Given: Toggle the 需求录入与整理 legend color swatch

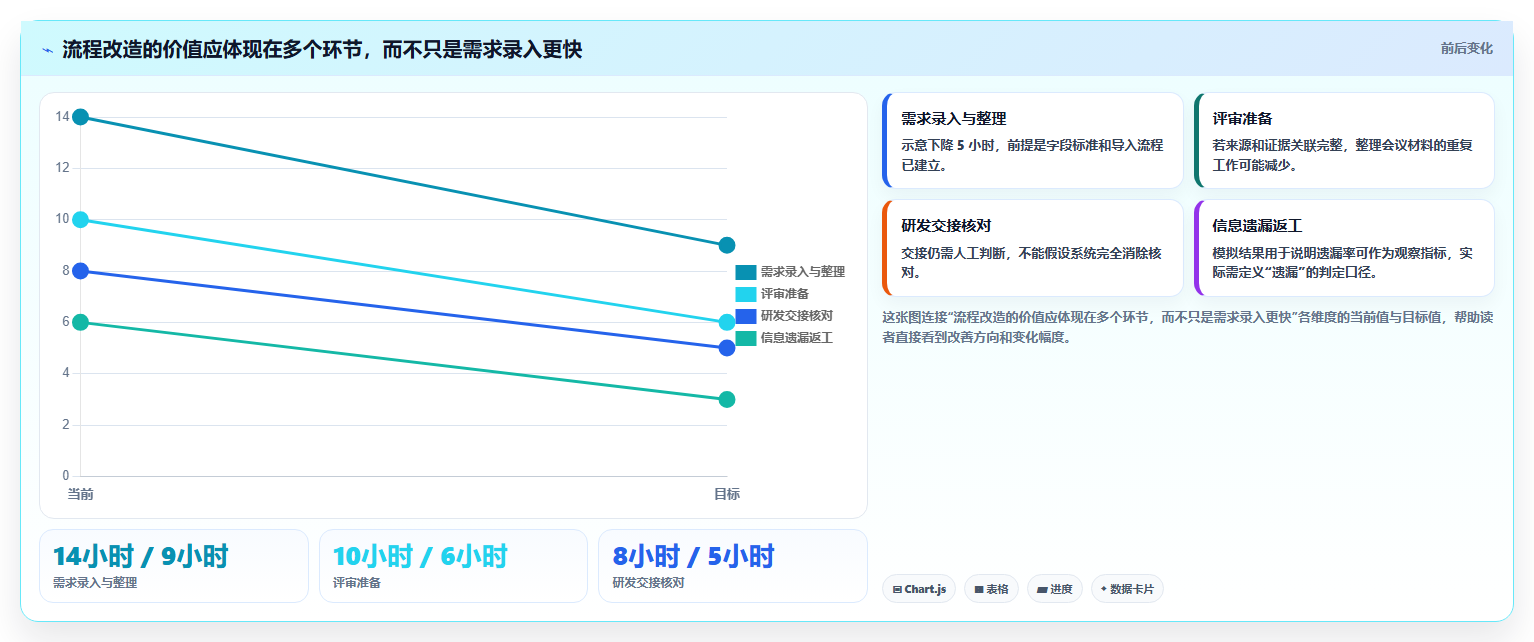Looking at the screenshot, I should (x=746, y=272).
